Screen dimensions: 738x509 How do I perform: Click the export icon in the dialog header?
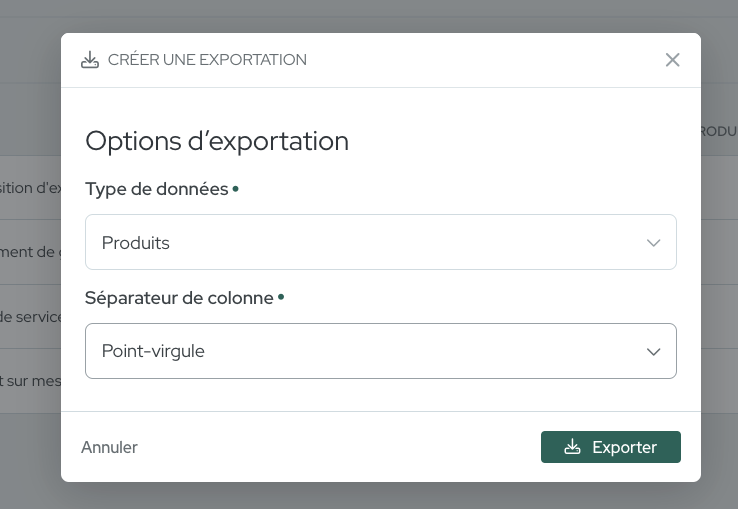[90, 60]
